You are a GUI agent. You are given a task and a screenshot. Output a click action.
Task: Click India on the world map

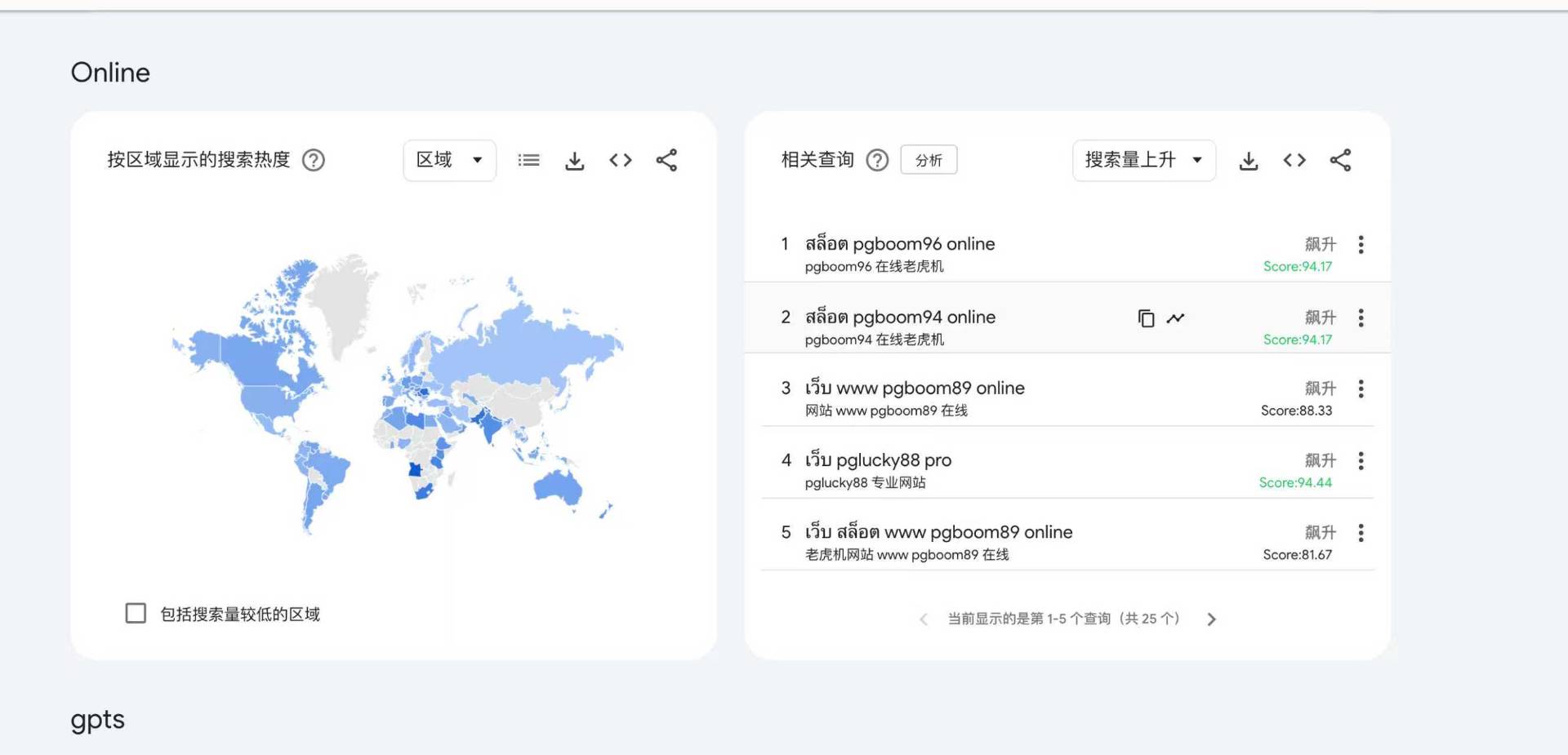(x=490, y=425)
